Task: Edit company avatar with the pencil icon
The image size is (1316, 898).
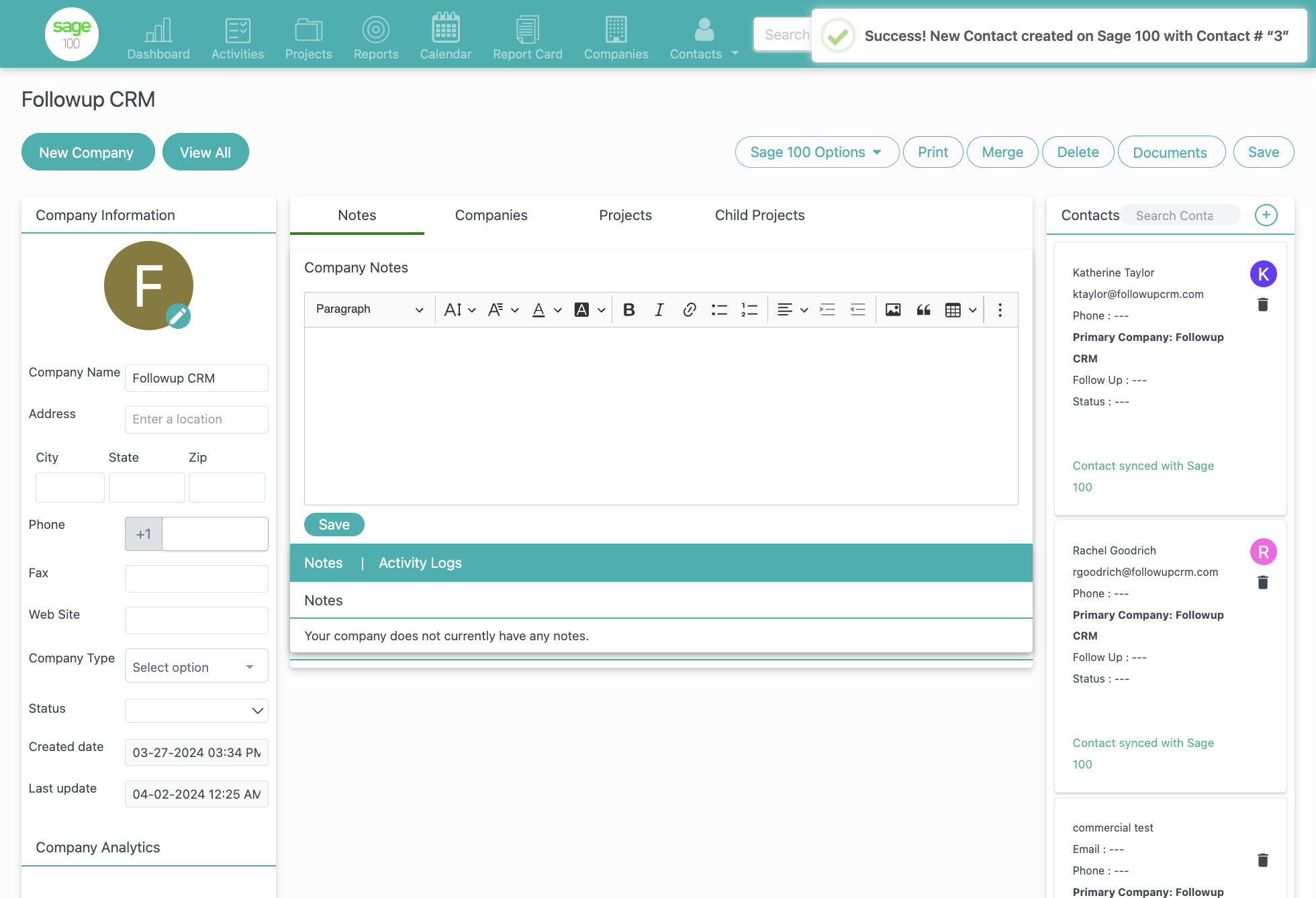Action: 178,316
